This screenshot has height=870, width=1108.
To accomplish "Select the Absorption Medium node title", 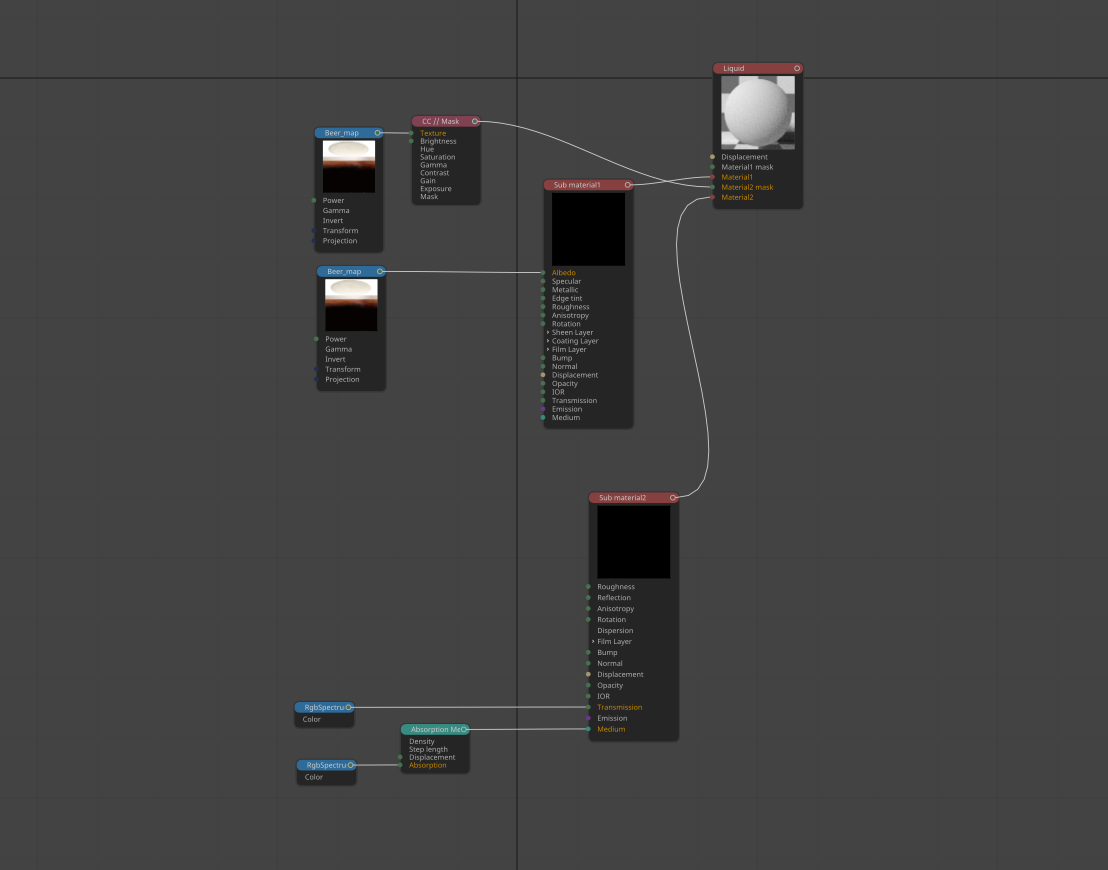I will tap(436, 729).
